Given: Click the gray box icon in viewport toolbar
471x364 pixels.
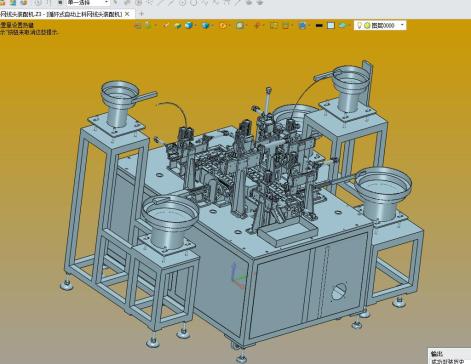Looking at the screenshot, I should [240, 26].
